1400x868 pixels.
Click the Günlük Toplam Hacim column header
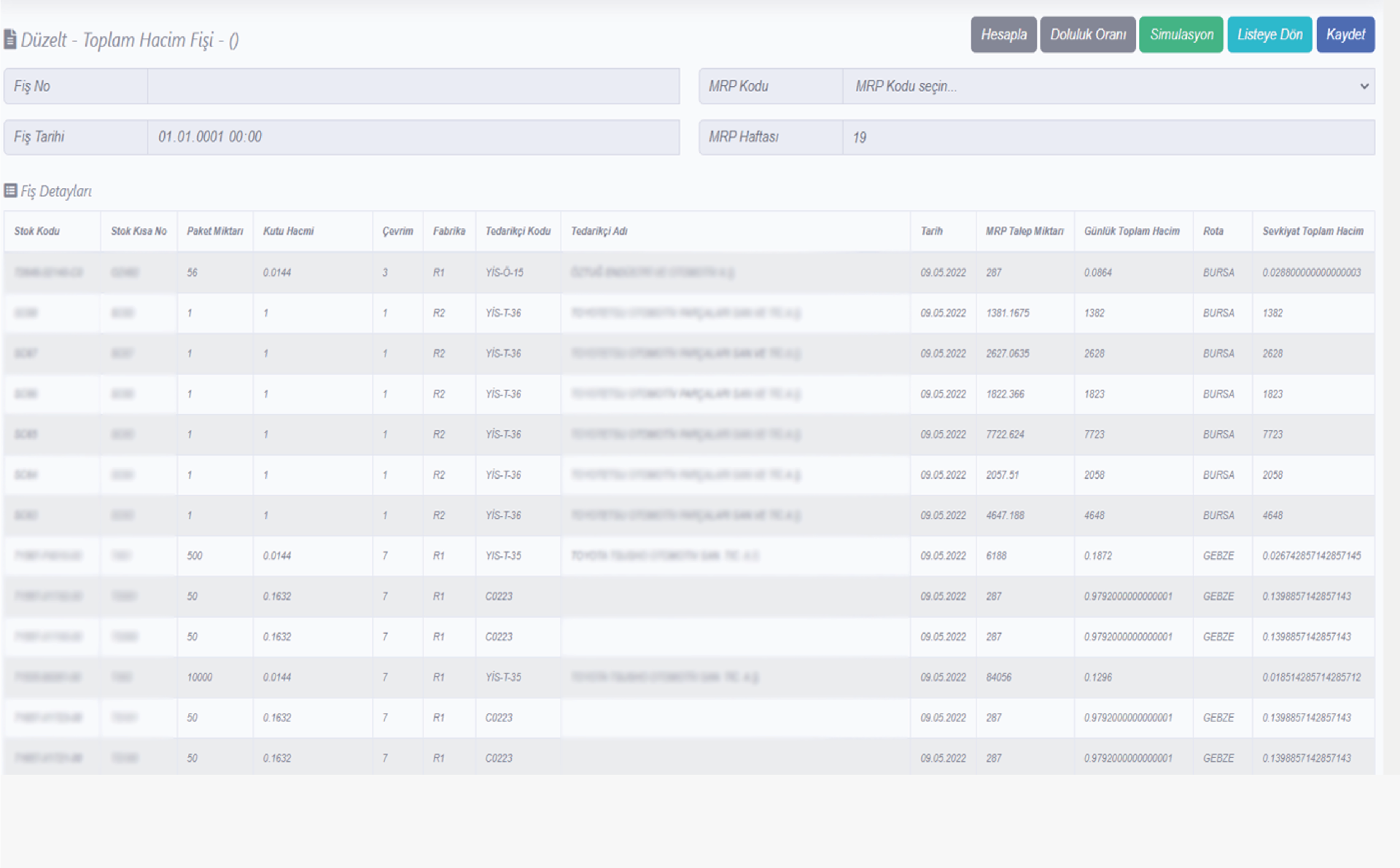click(1131, 231)
